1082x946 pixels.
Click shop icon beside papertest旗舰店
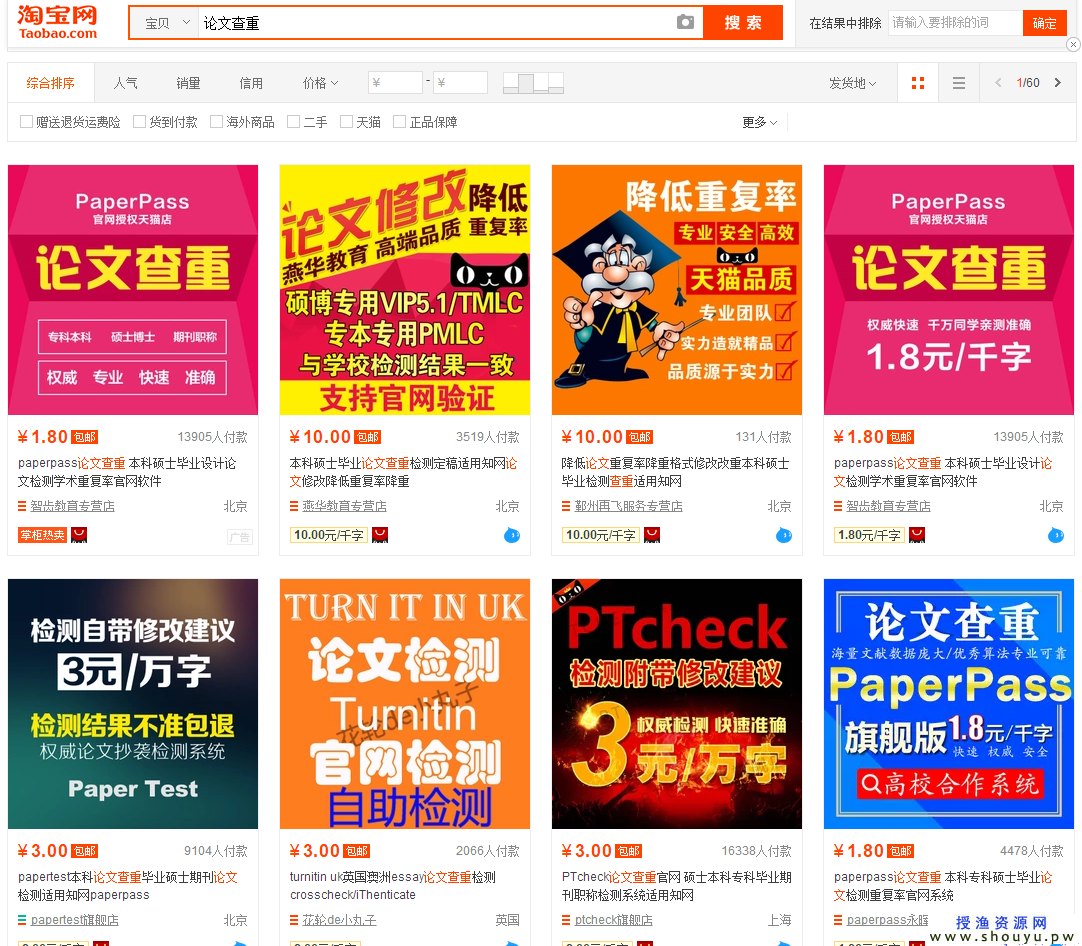(x=22, y=920)
